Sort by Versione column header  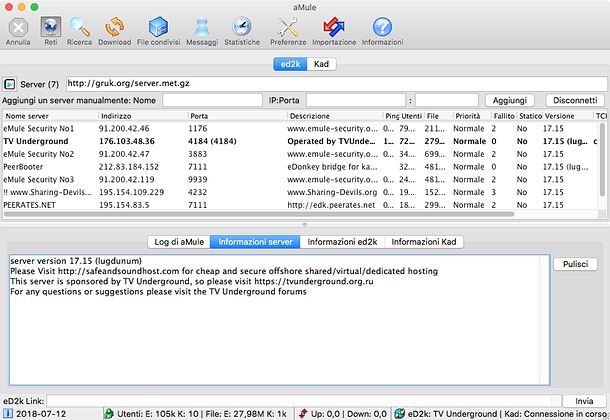pos(568,116)
